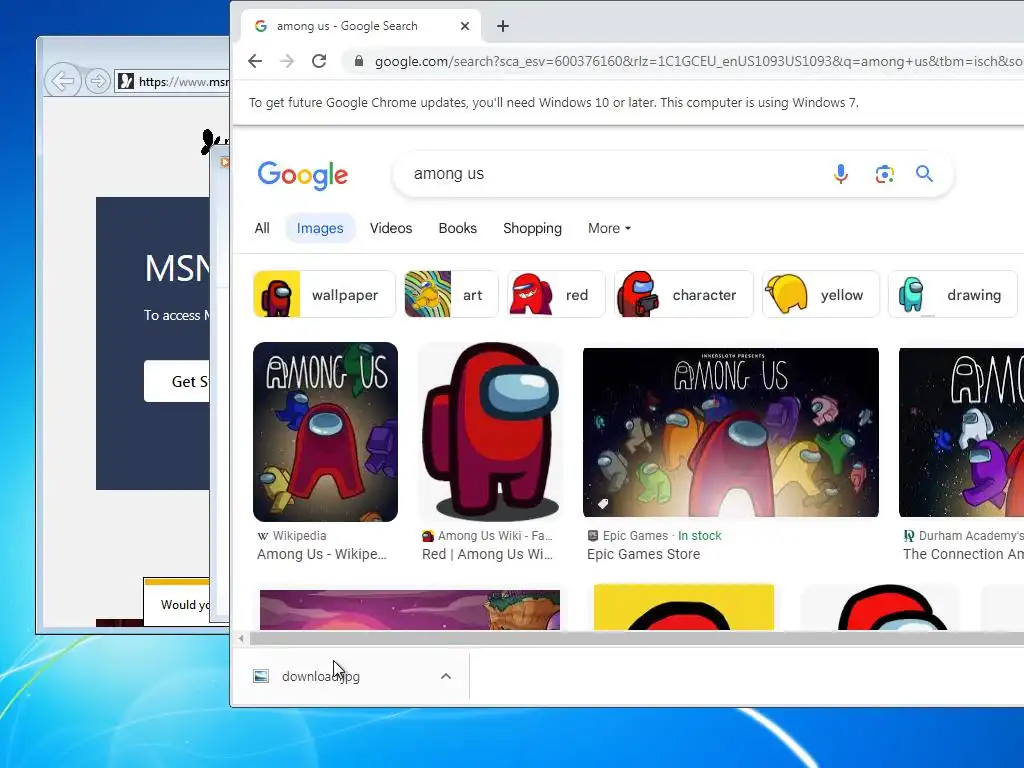
Task: Click Get Started button on MSN page
Action: coord(177,381)
